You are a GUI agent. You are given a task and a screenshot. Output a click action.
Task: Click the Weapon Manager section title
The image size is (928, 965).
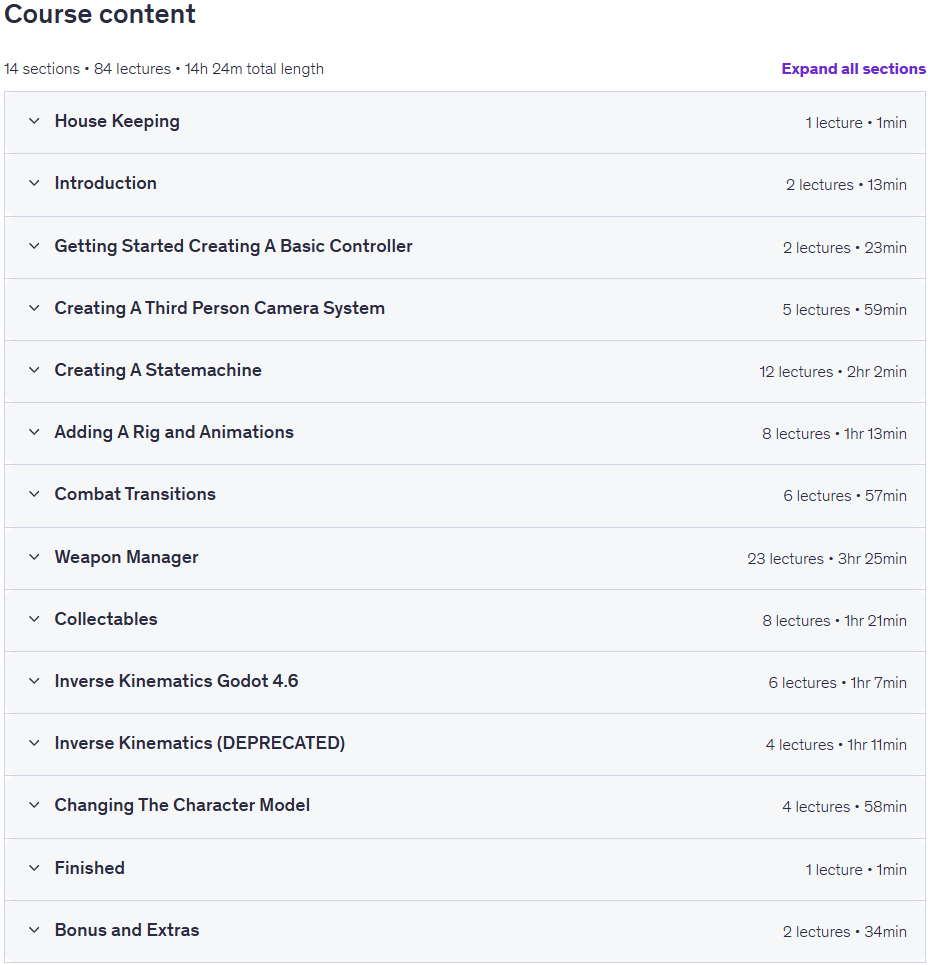[x=127, y=558]
